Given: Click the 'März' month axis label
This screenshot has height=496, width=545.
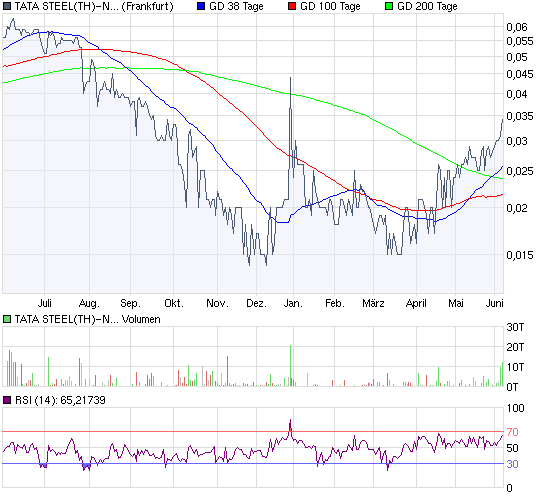Looking at the screenshot, I should [373, 303].
